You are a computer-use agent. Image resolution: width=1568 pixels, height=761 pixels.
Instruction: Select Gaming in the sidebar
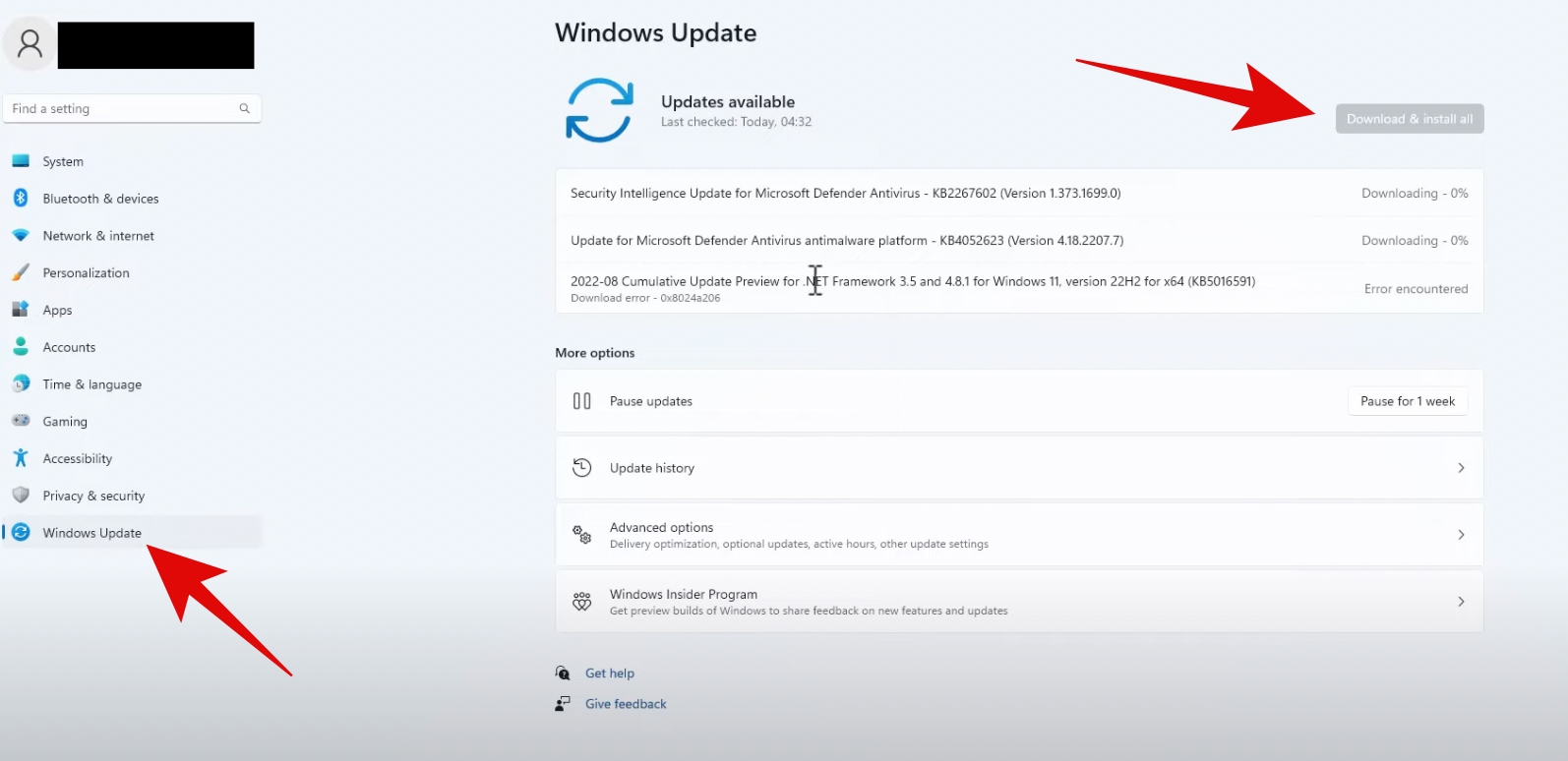pos(132,421)
